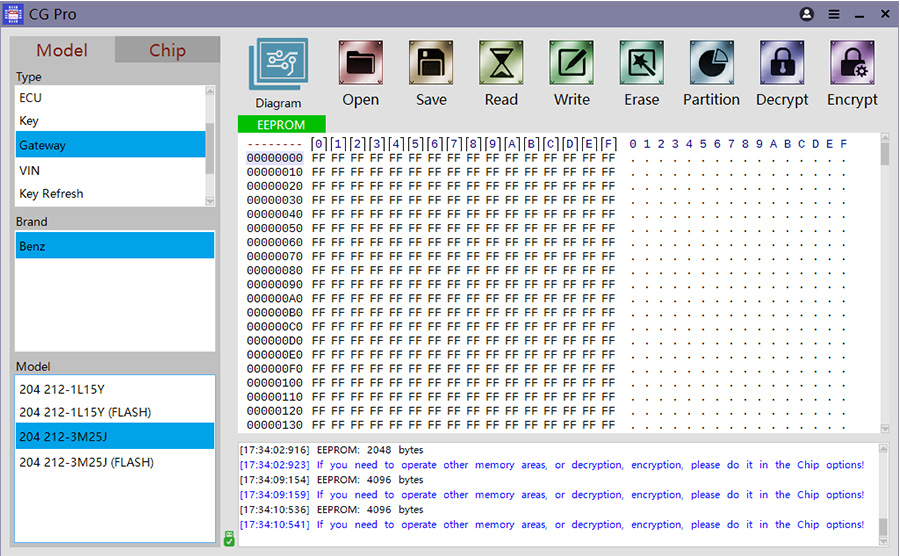Screen dimensions: 900x556
Task: Switch to the Model tab
Action: click(62, 50)
